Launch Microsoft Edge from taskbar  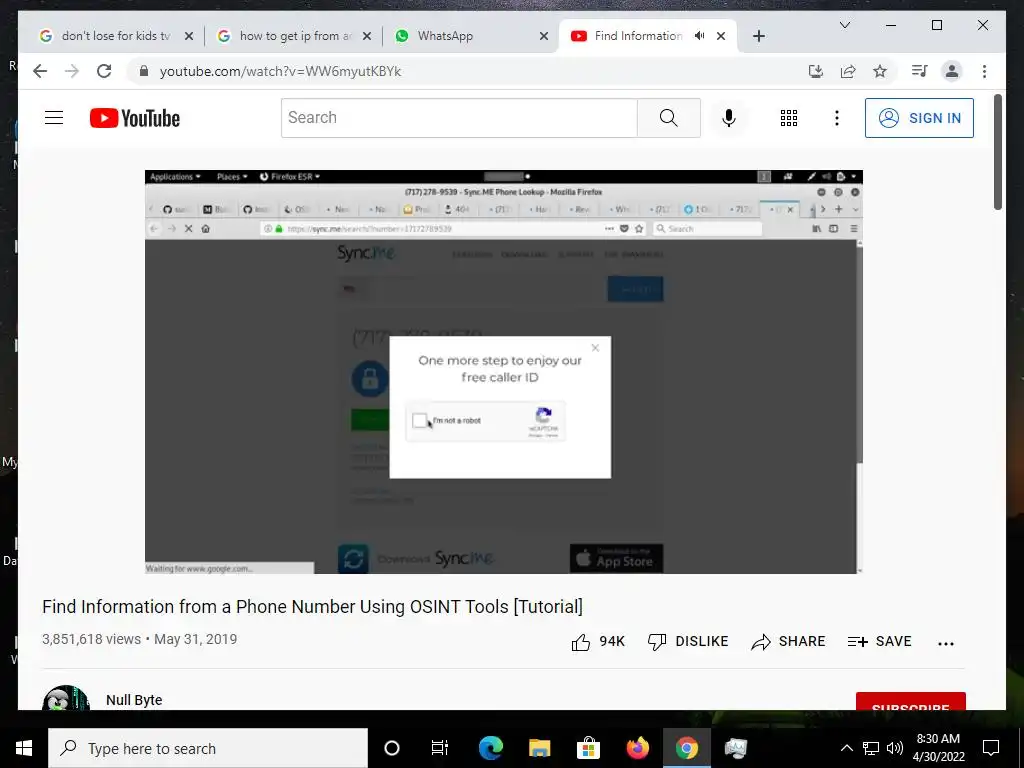tap(491, 748)
